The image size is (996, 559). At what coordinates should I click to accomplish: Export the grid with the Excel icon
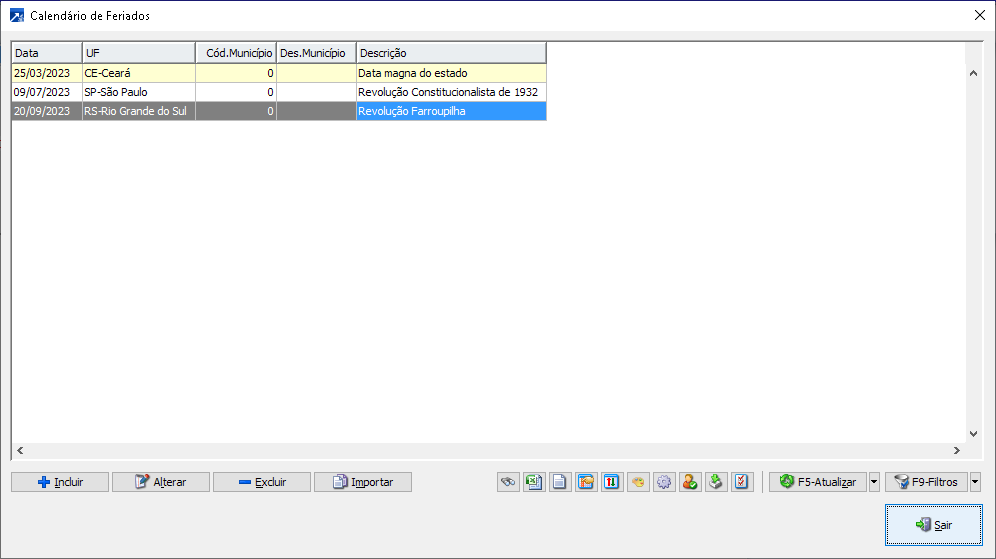click(534, 482)
